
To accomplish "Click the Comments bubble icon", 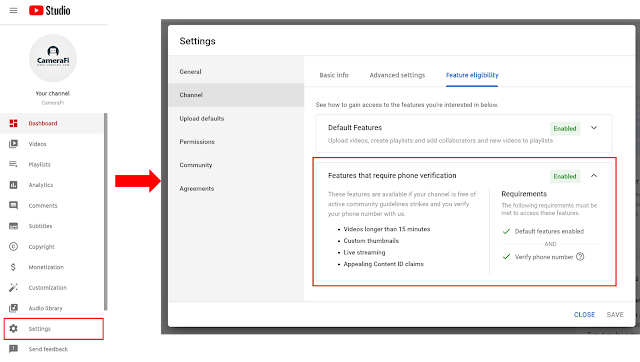I will (x=13, y=205).
